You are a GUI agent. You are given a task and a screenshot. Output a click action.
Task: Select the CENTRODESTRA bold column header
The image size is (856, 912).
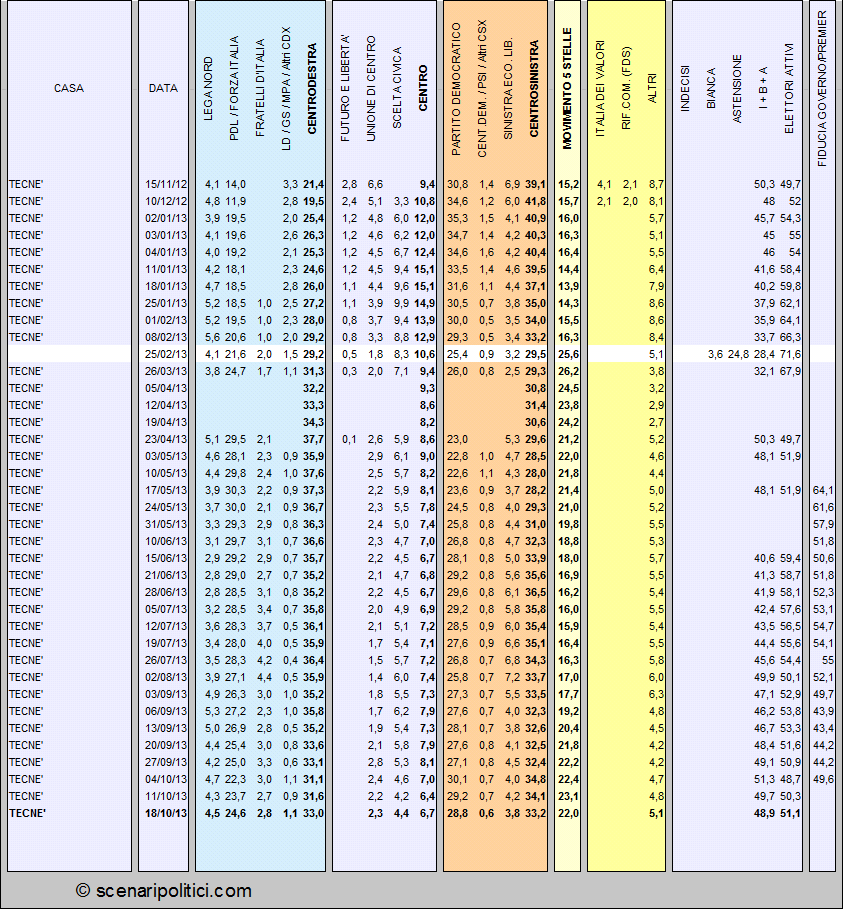click(x=312, y=88)
